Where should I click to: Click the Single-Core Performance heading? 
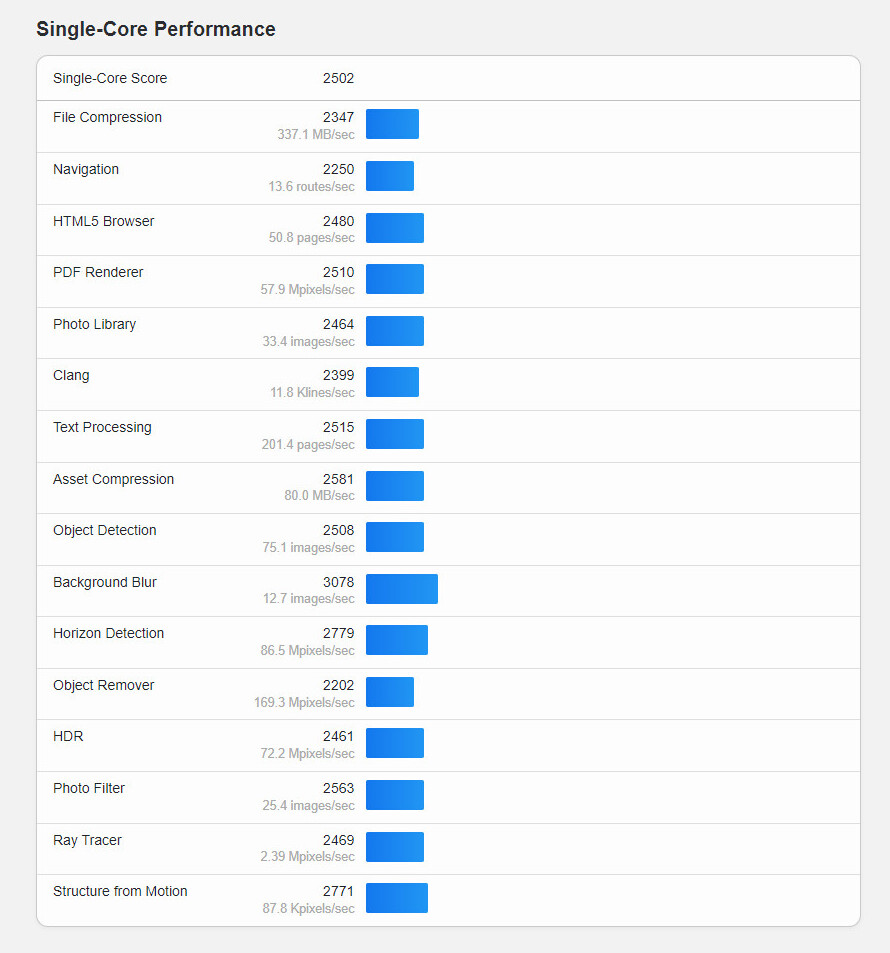(156, 29)
